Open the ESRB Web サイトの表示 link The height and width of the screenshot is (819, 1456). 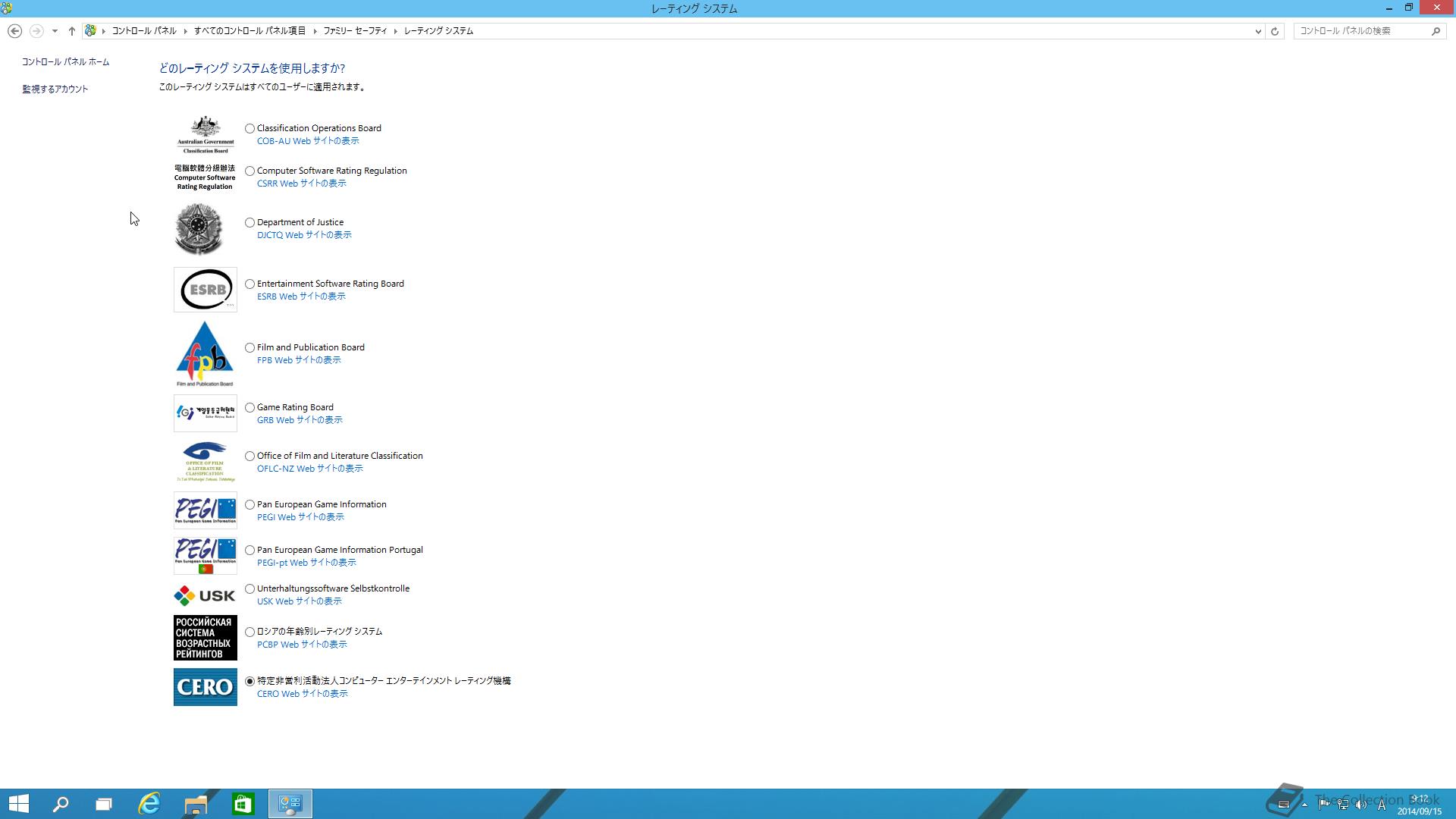pyautogui.click(x=301, y=297)
